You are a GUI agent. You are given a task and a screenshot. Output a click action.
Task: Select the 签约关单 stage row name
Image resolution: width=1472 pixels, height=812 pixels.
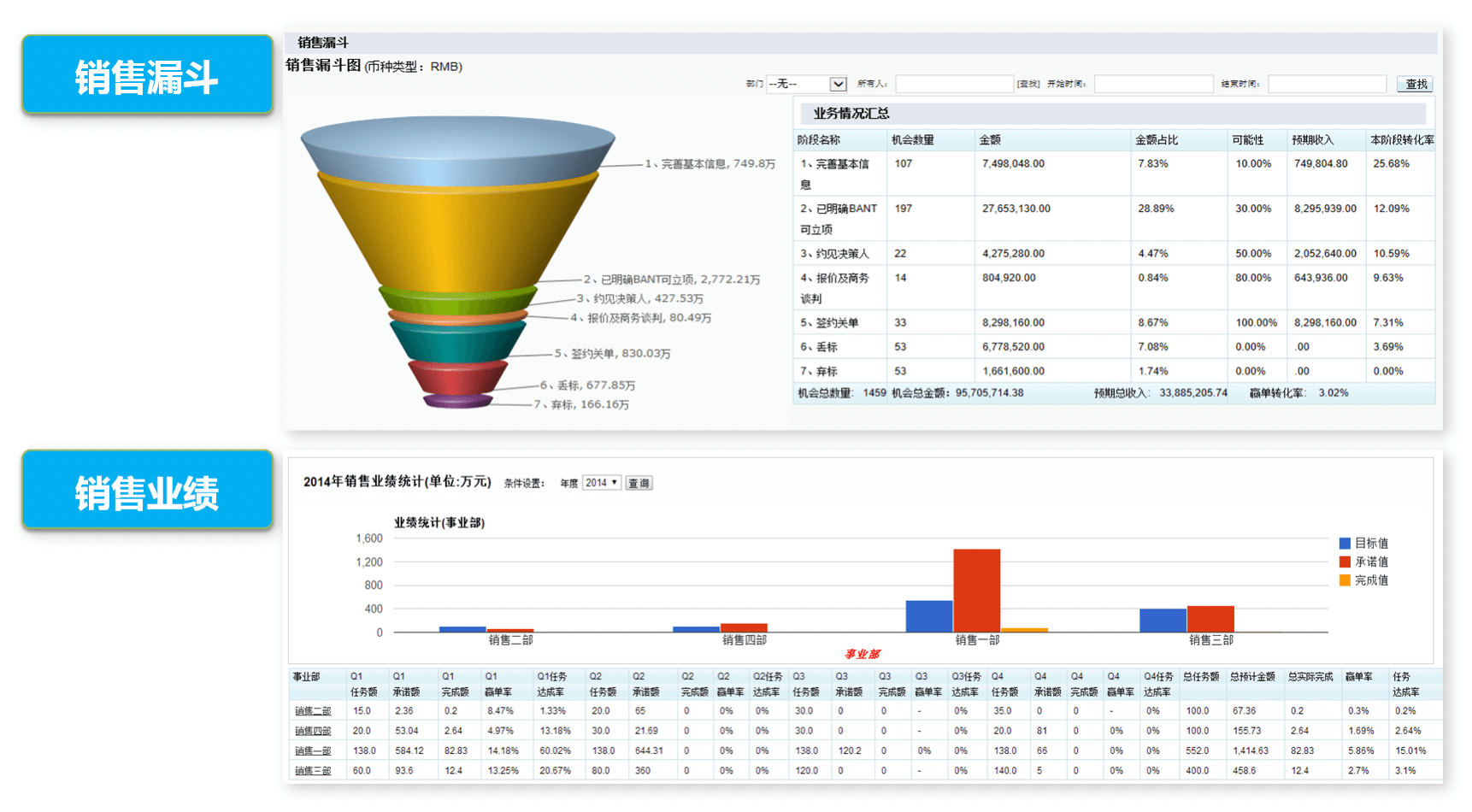tap(829, 323)
